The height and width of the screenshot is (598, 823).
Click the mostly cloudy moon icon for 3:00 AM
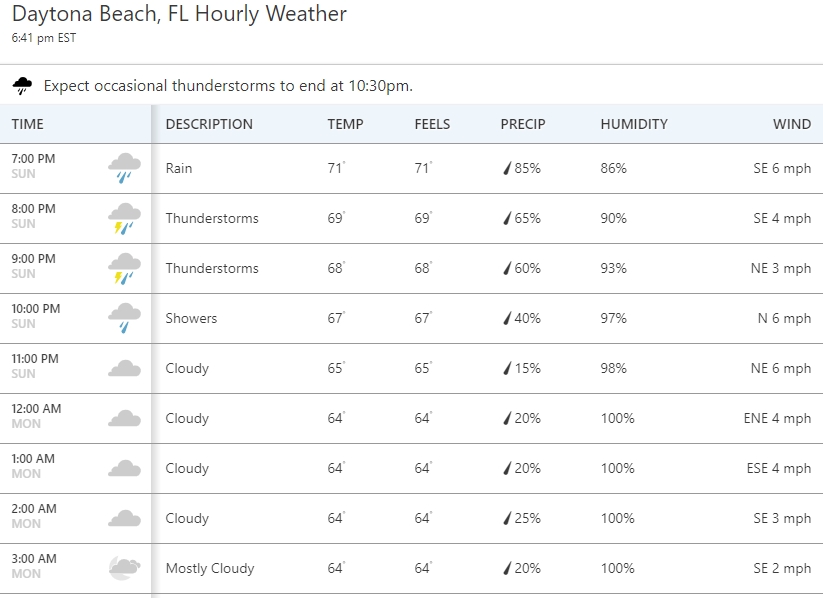(124, 569)
